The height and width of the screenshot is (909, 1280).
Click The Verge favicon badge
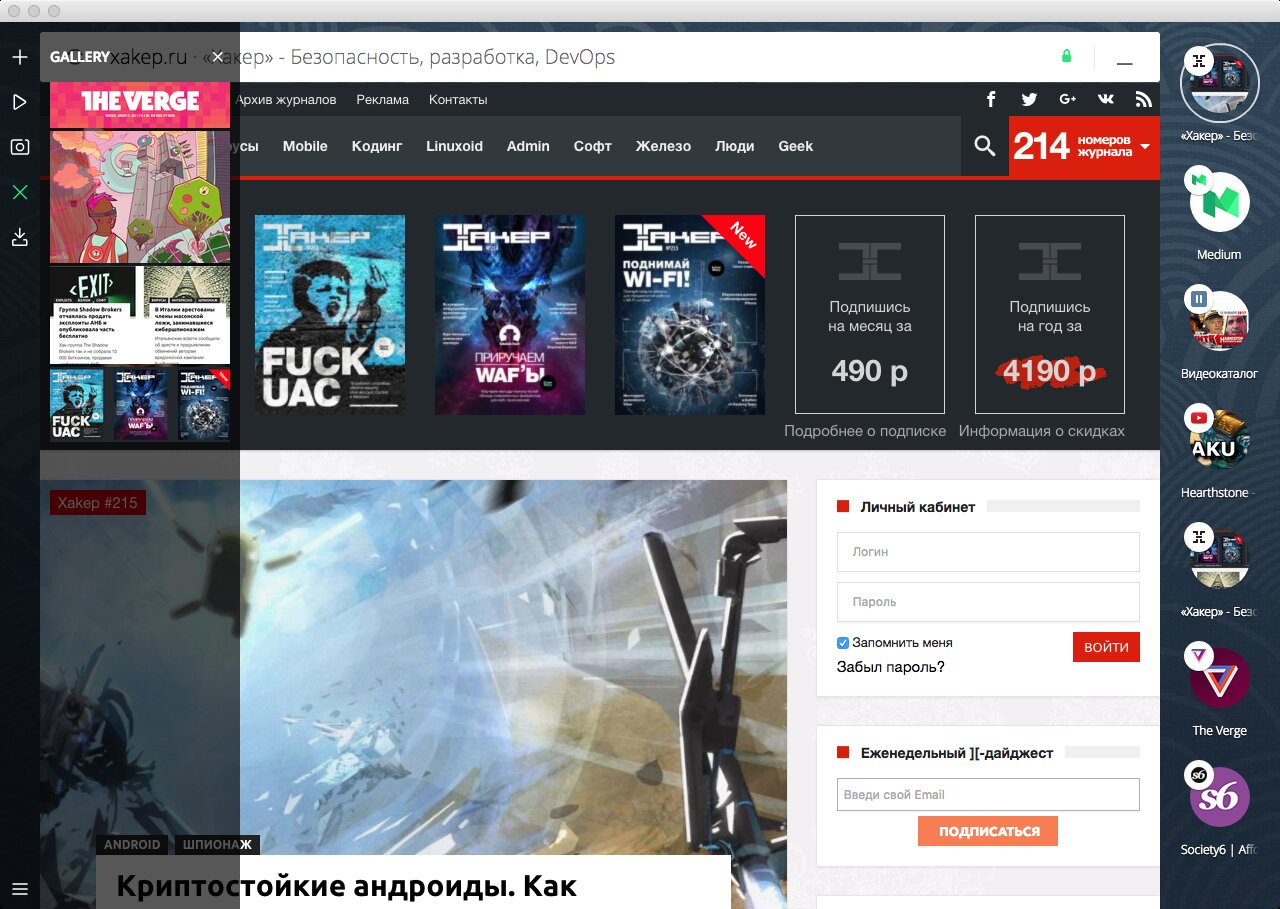[x=1198, y=656]
